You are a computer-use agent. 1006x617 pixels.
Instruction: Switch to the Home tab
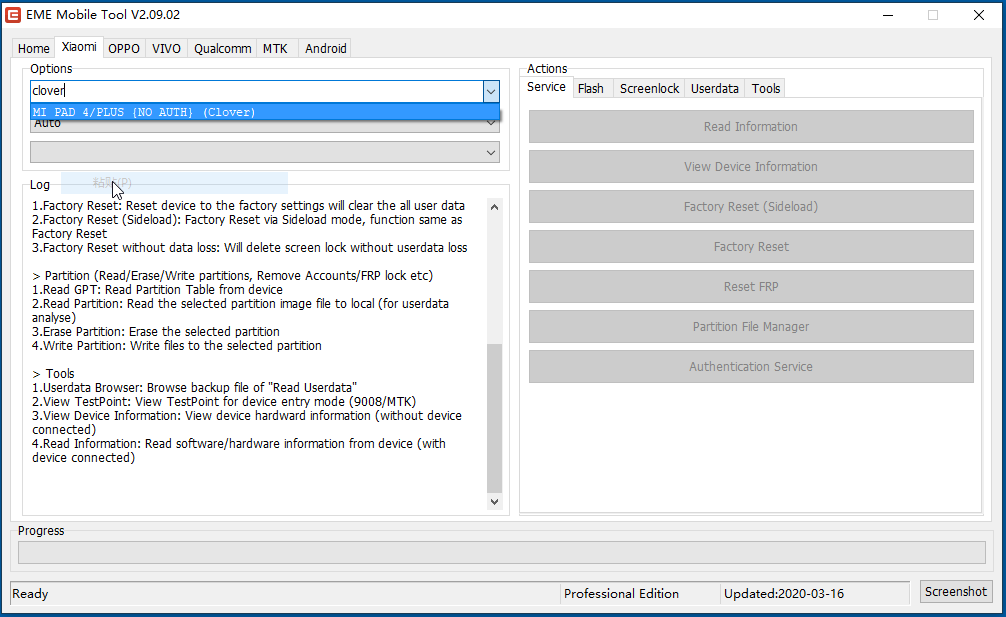pos(33,49)
